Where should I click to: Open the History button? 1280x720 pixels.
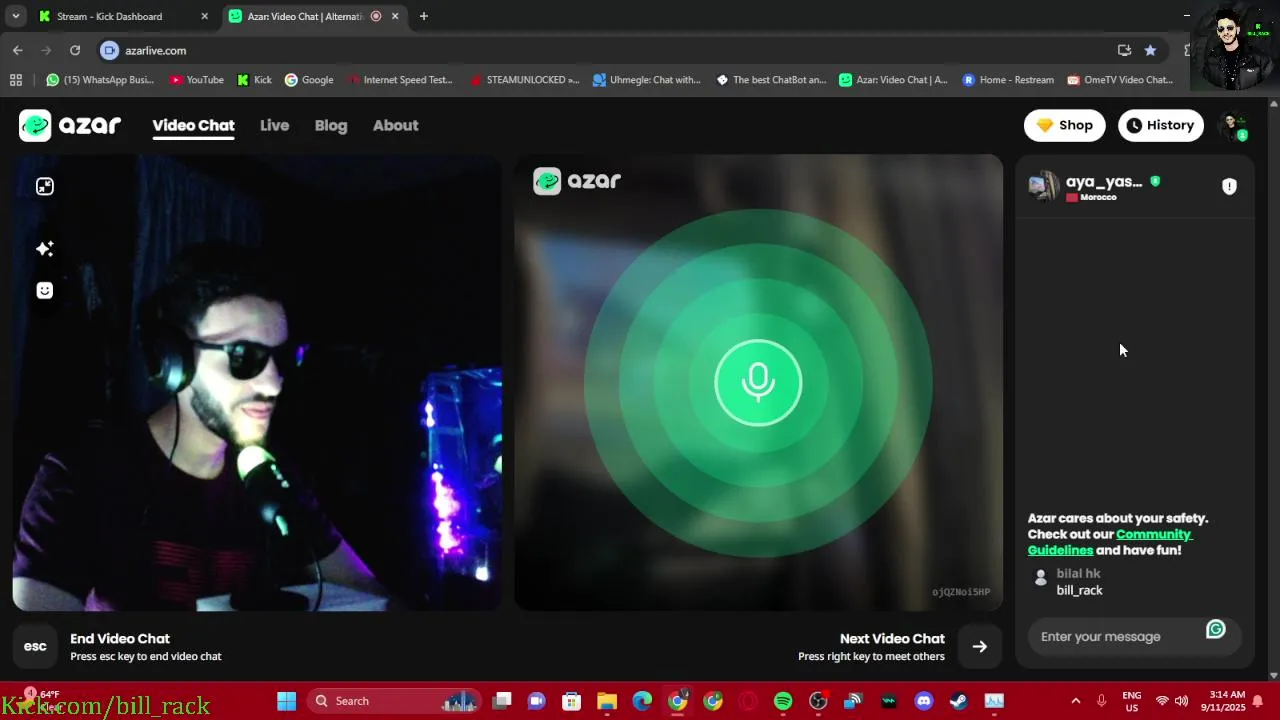pyautogui.click(x=1160, y=125)
